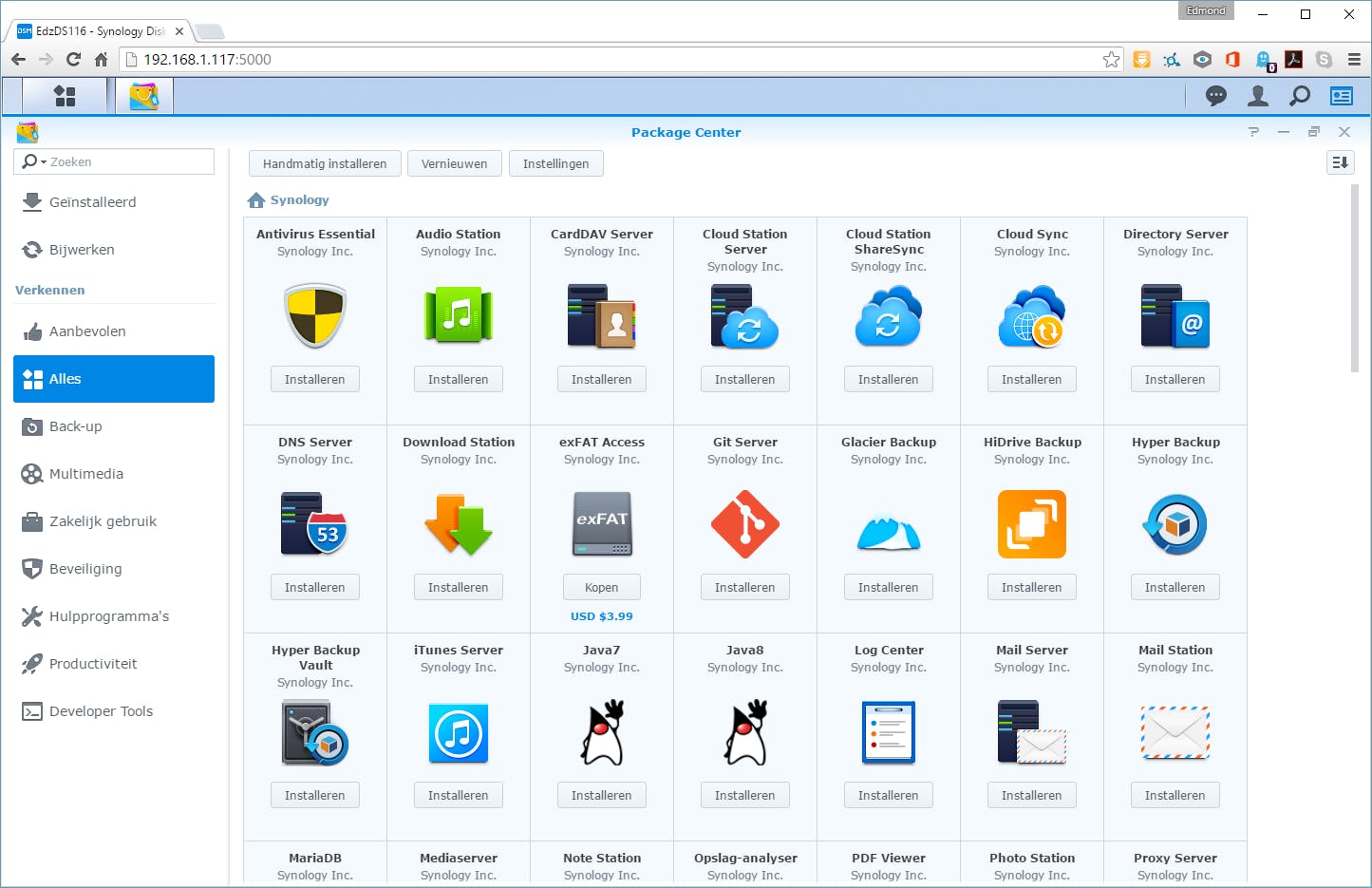The width and height of the screenshot is (1372, 888).
Task: Open the DSM search magnifier icon
Action: click(1300, 96)
